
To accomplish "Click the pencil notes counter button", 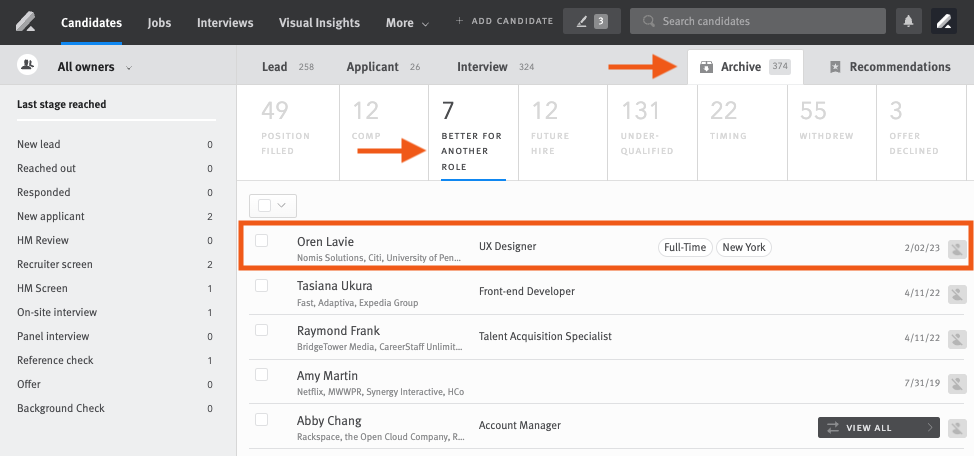I will pyautogui.click(x=591, y=21).
